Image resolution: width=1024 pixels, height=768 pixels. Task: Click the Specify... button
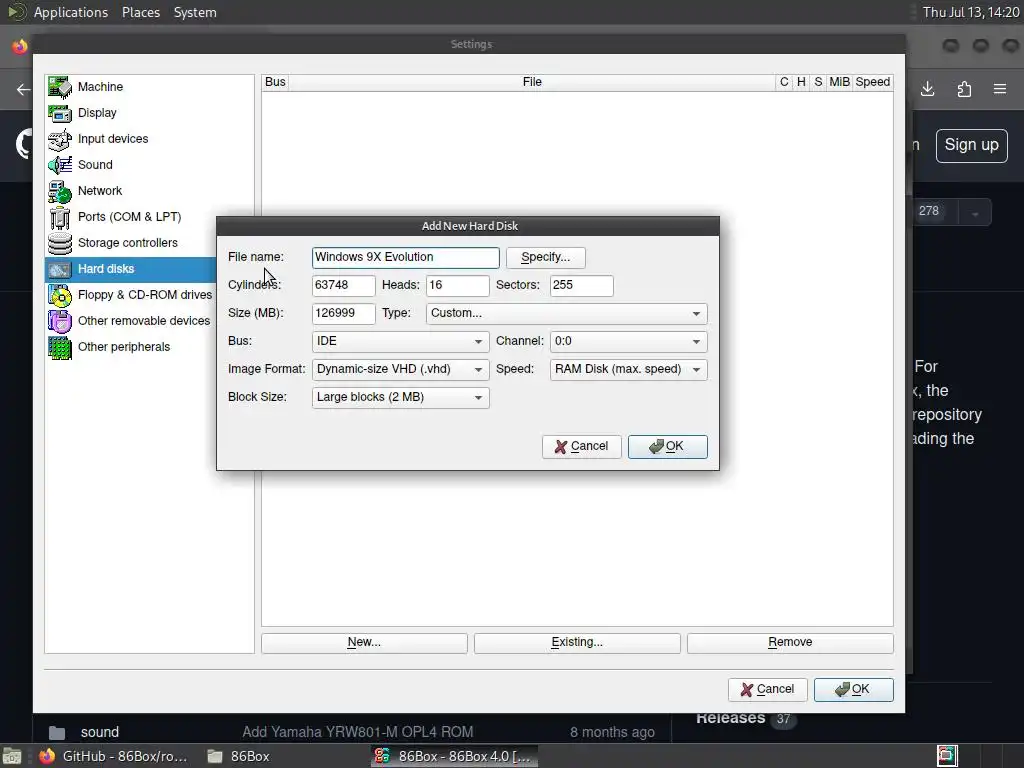(545, 257)
